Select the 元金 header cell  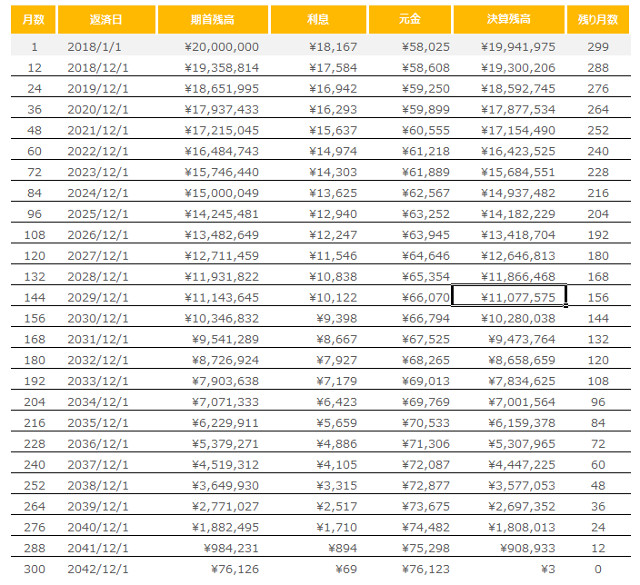coord(408,20)
